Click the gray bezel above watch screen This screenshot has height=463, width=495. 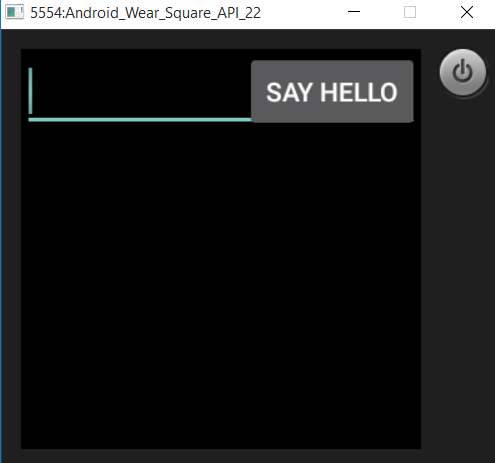[x=221, y=39]
